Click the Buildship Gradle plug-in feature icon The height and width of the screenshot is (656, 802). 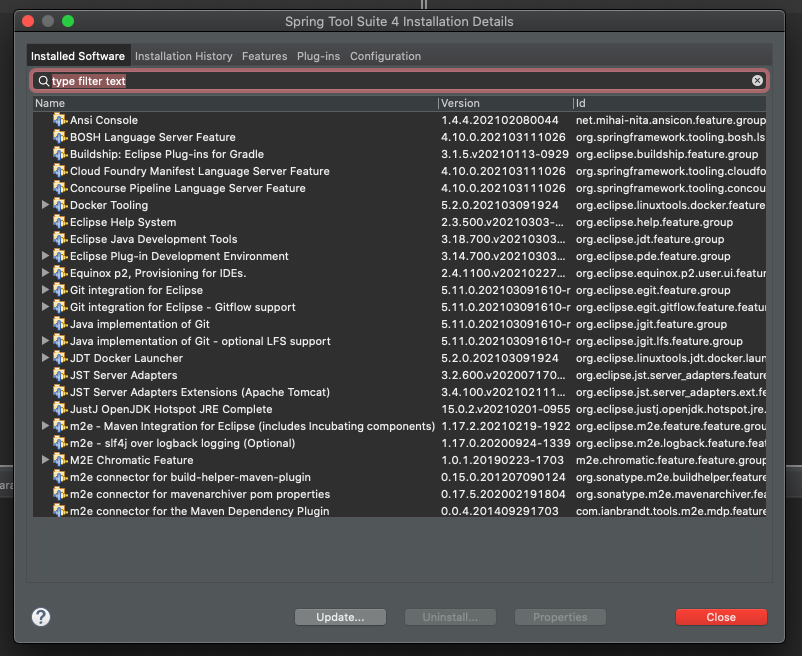[60, 153]
